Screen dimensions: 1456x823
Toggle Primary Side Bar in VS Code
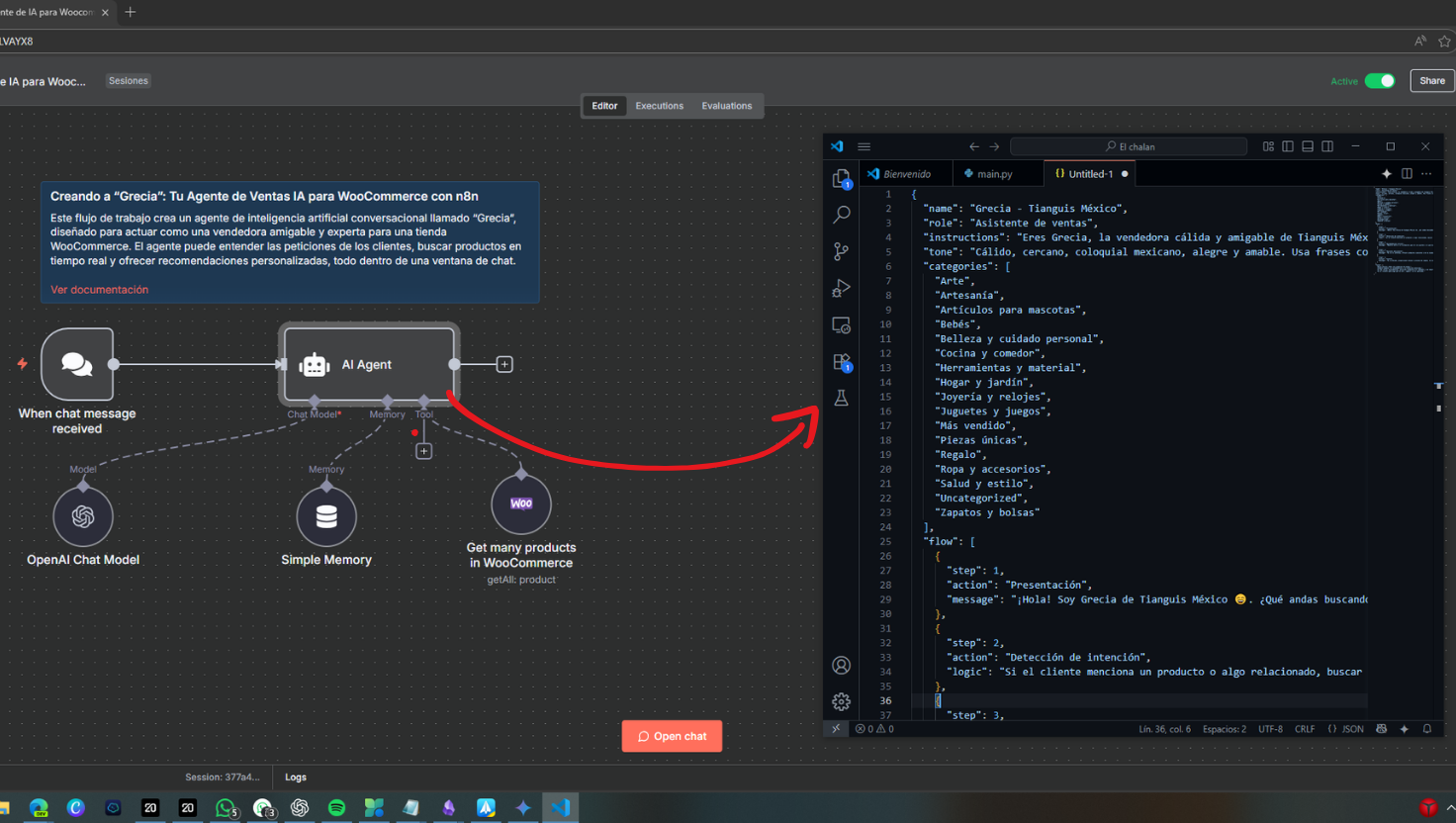tap(1288, 146)
